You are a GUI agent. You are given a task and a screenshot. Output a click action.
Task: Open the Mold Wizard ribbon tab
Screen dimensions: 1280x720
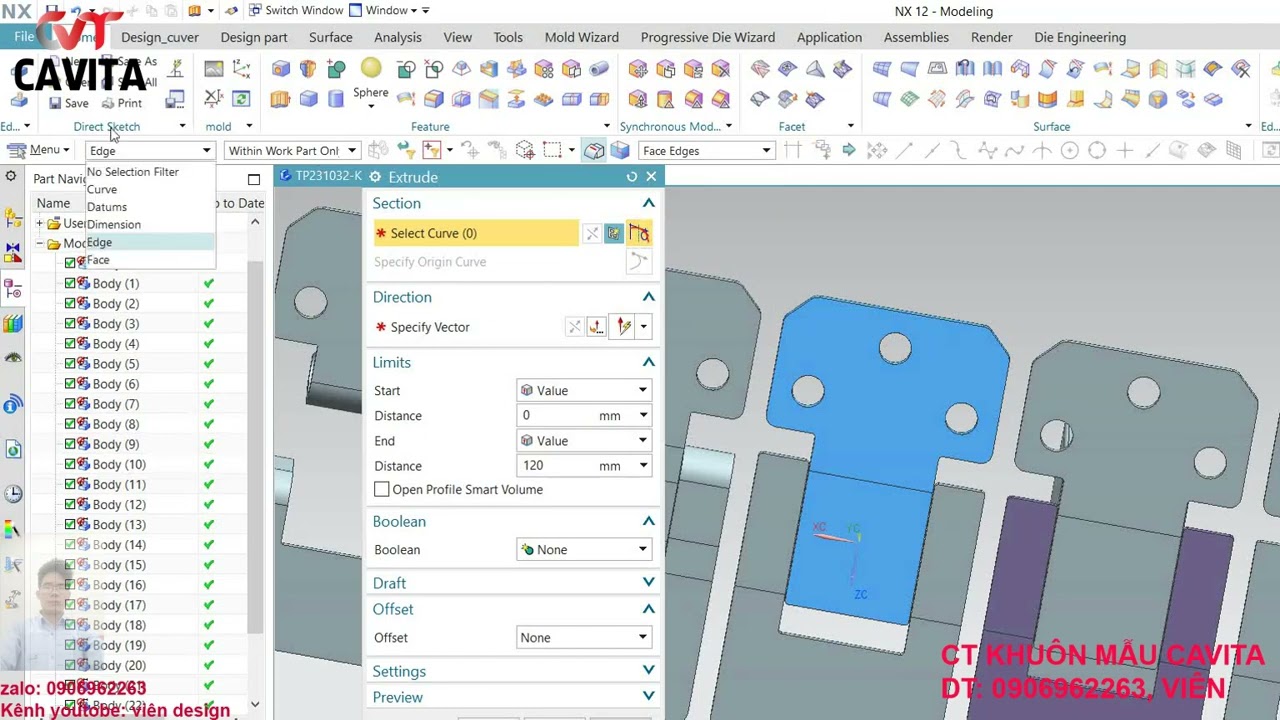coord(582,37)
